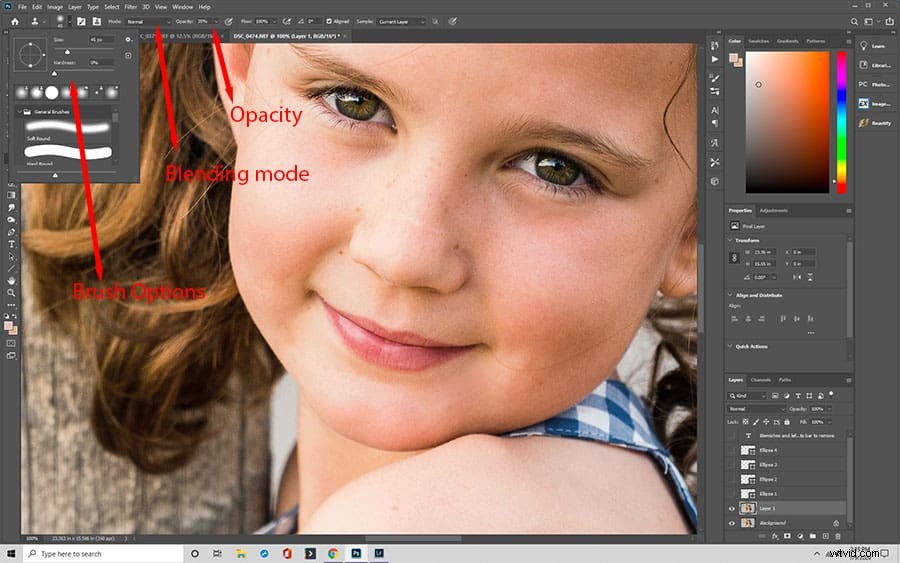Open the Beautify plugin panel
The width and height of the screenshot is (900, 563).
pyautogui.click(x=874, y=123)
